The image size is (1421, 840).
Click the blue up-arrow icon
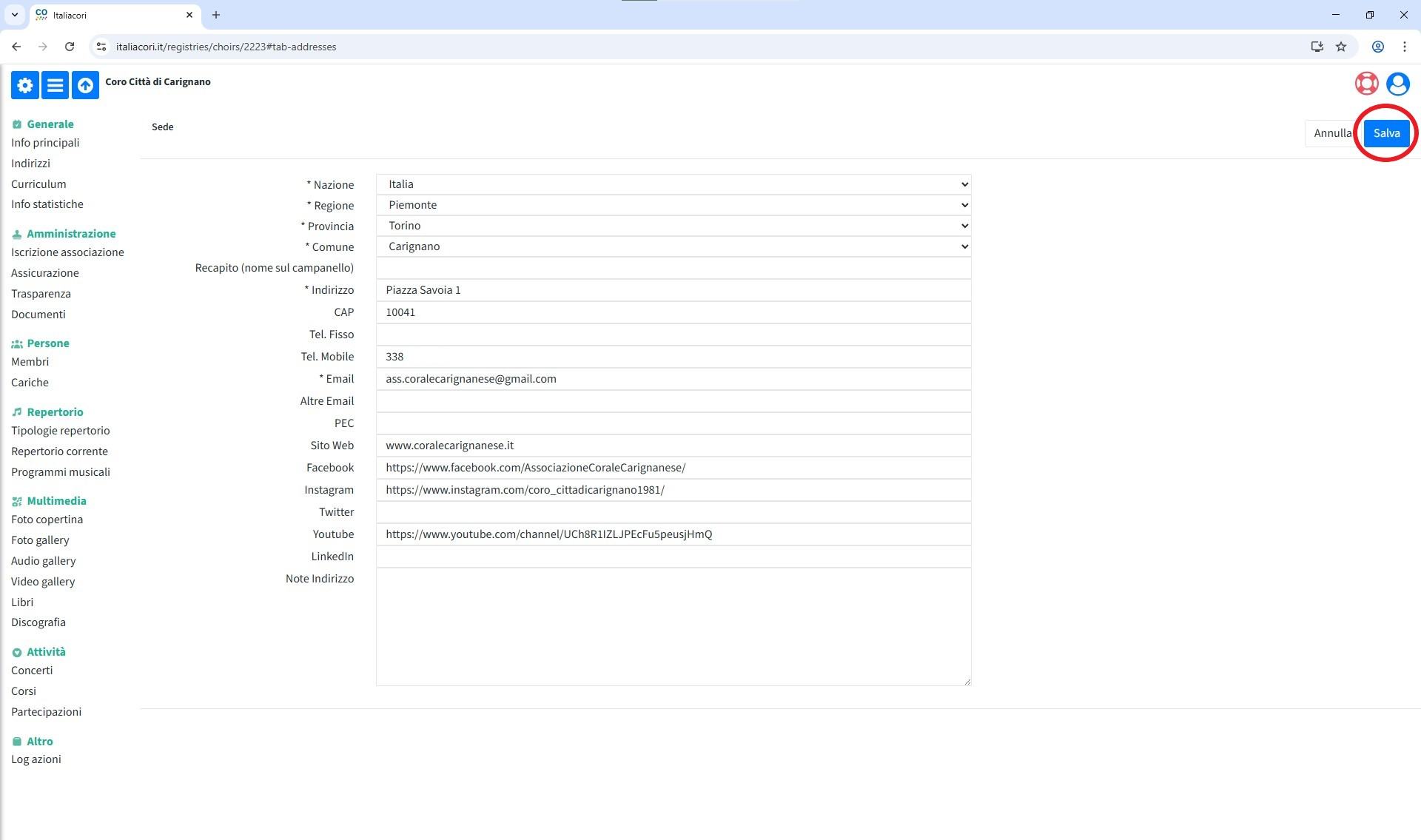(85, 85)
